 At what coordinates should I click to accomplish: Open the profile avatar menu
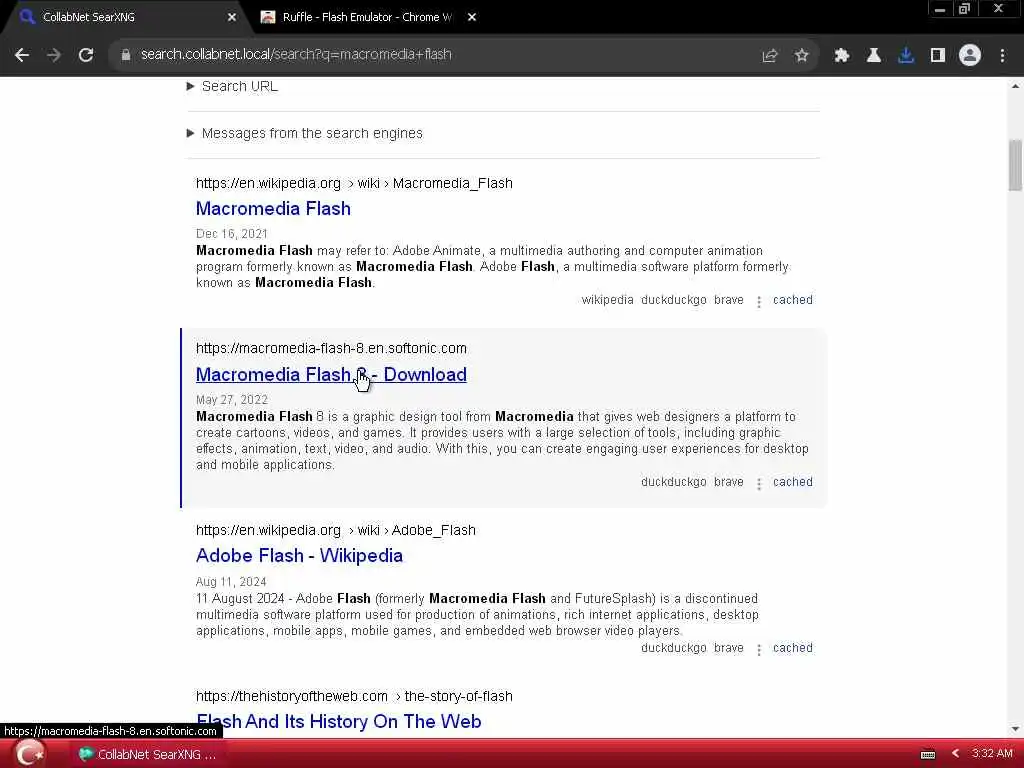[x=970, y=56]
